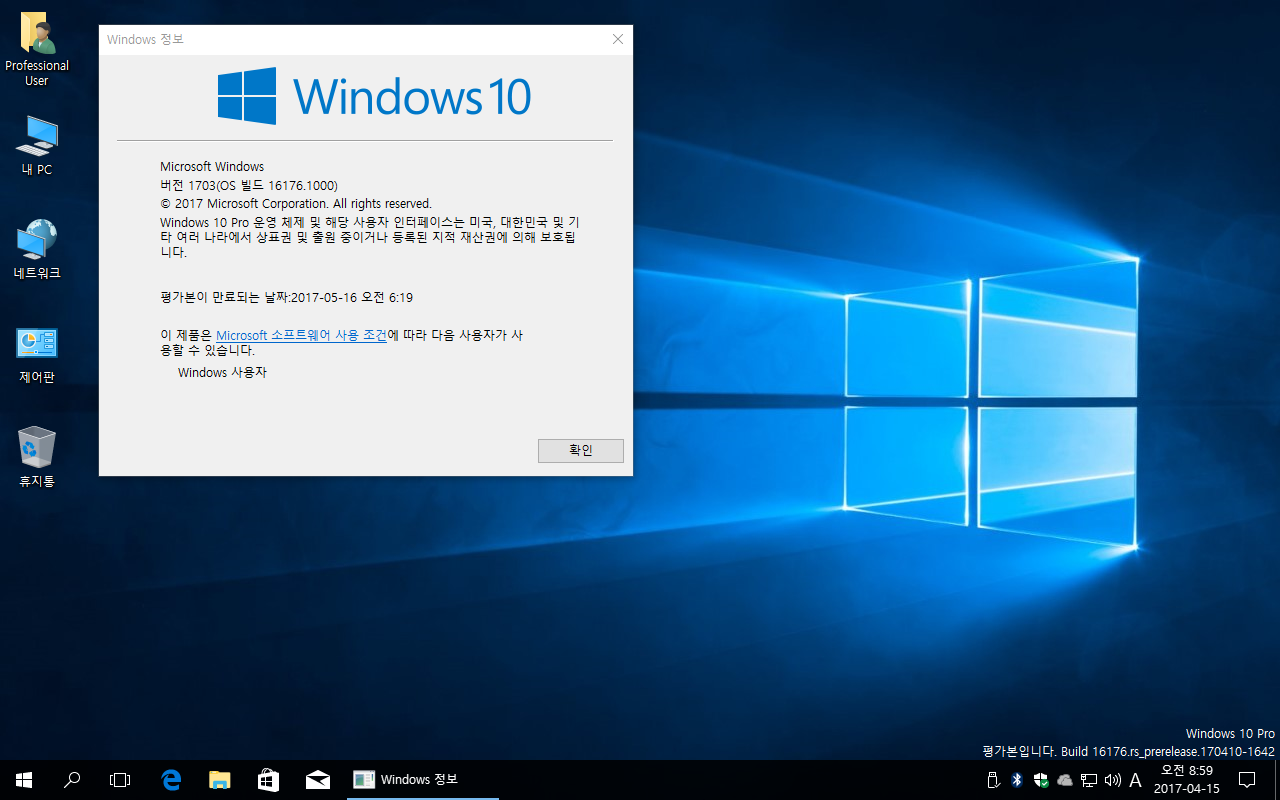
Task: Click the 2017 Microsoft Corporation copyright line
Action: (296, 204)
